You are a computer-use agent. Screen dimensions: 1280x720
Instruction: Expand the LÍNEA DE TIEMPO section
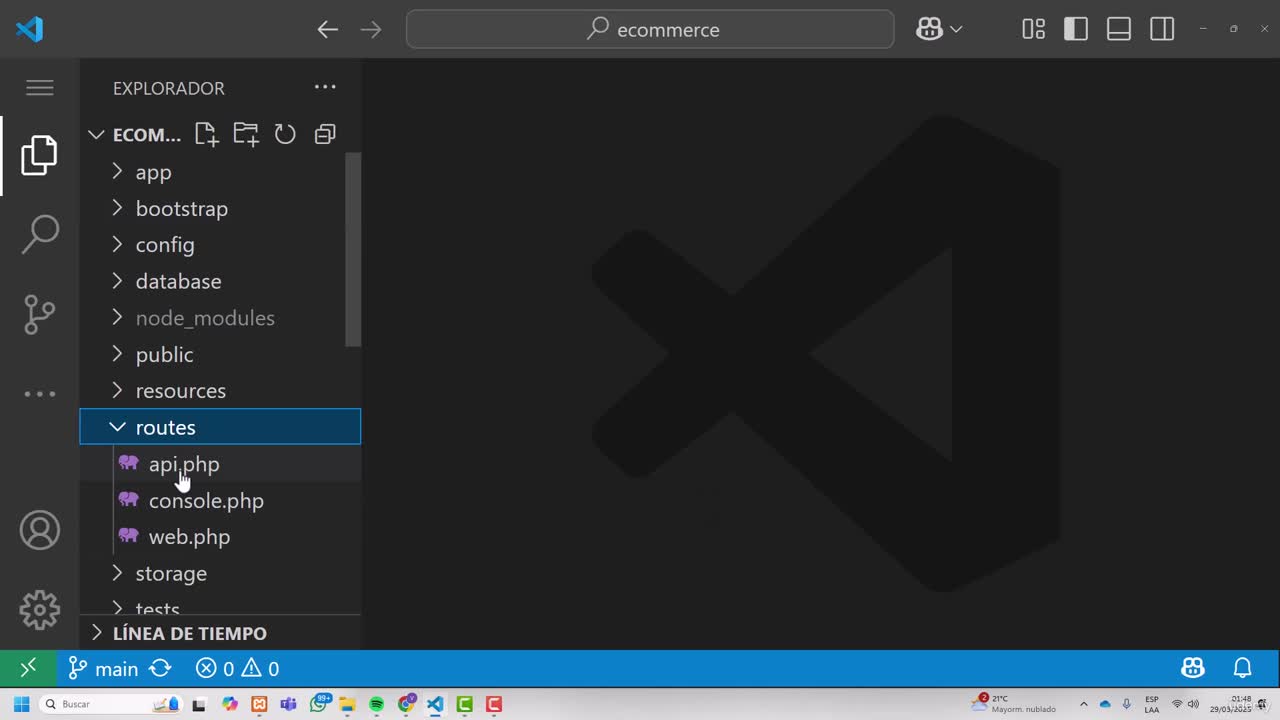point(189,633)
